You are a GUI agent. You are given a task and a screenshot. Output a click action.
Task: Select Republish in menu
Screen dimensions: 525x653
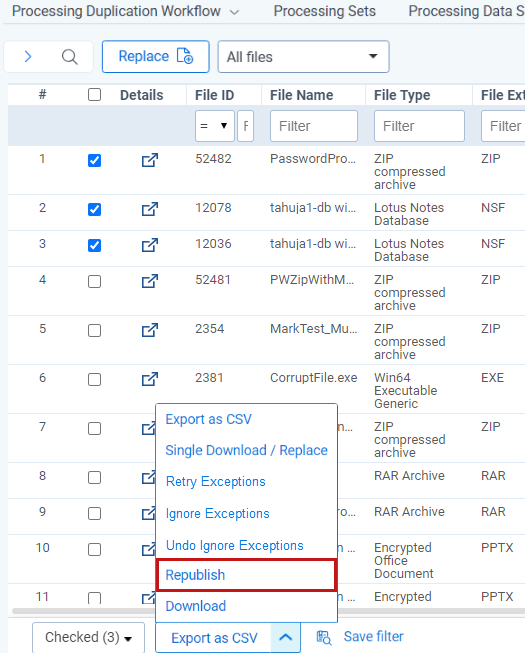point(246,575)
